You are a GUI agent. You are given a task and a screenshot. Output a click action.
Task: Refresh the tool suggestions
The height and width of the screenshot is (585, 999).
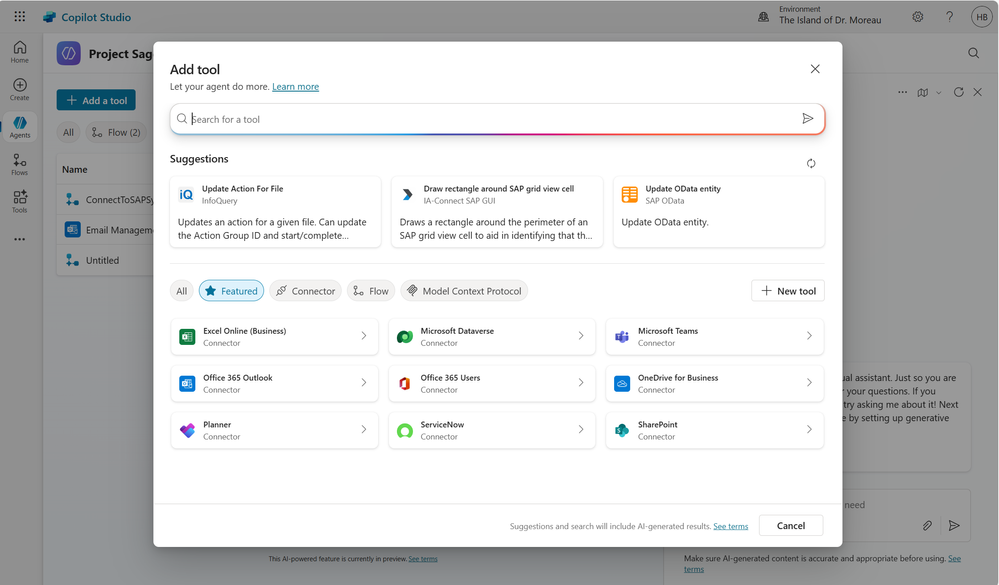[811, 164]
